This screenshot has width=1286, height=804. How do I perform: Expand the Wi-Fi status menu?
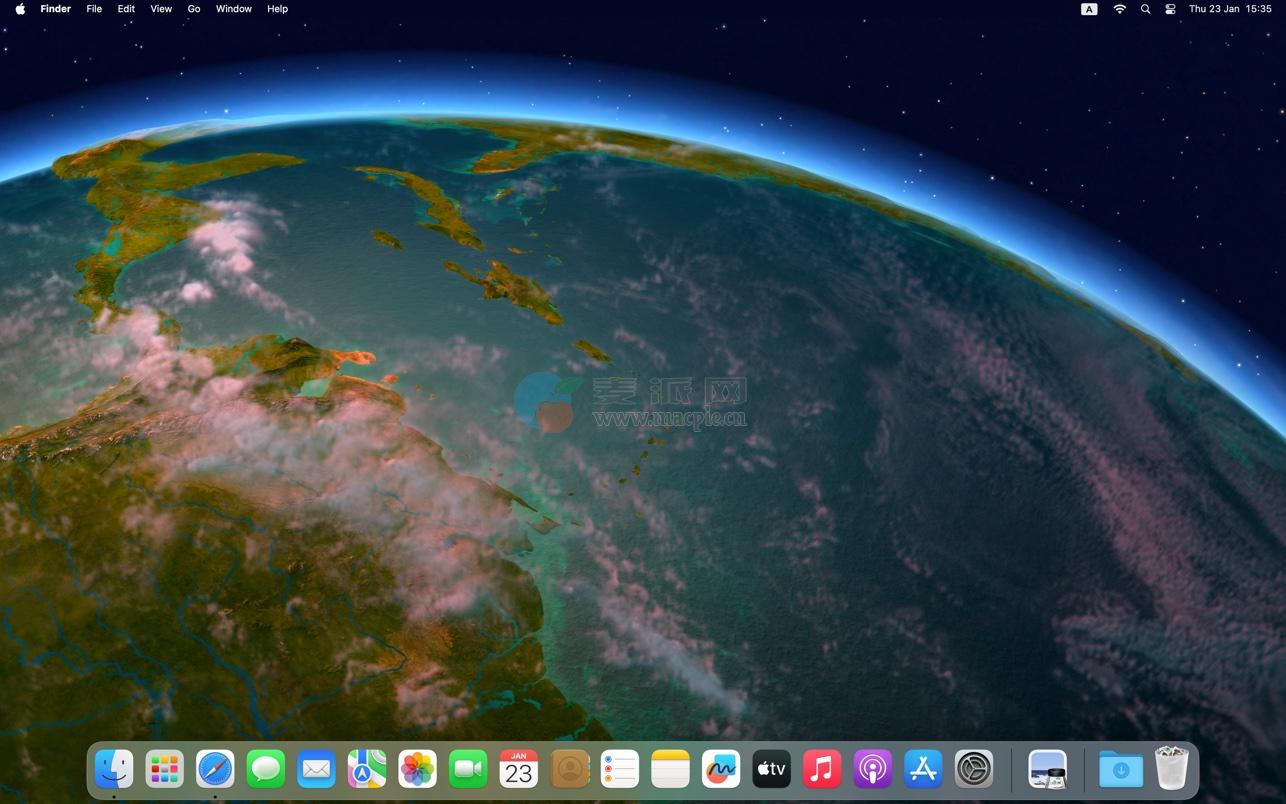click(1119, 9)
